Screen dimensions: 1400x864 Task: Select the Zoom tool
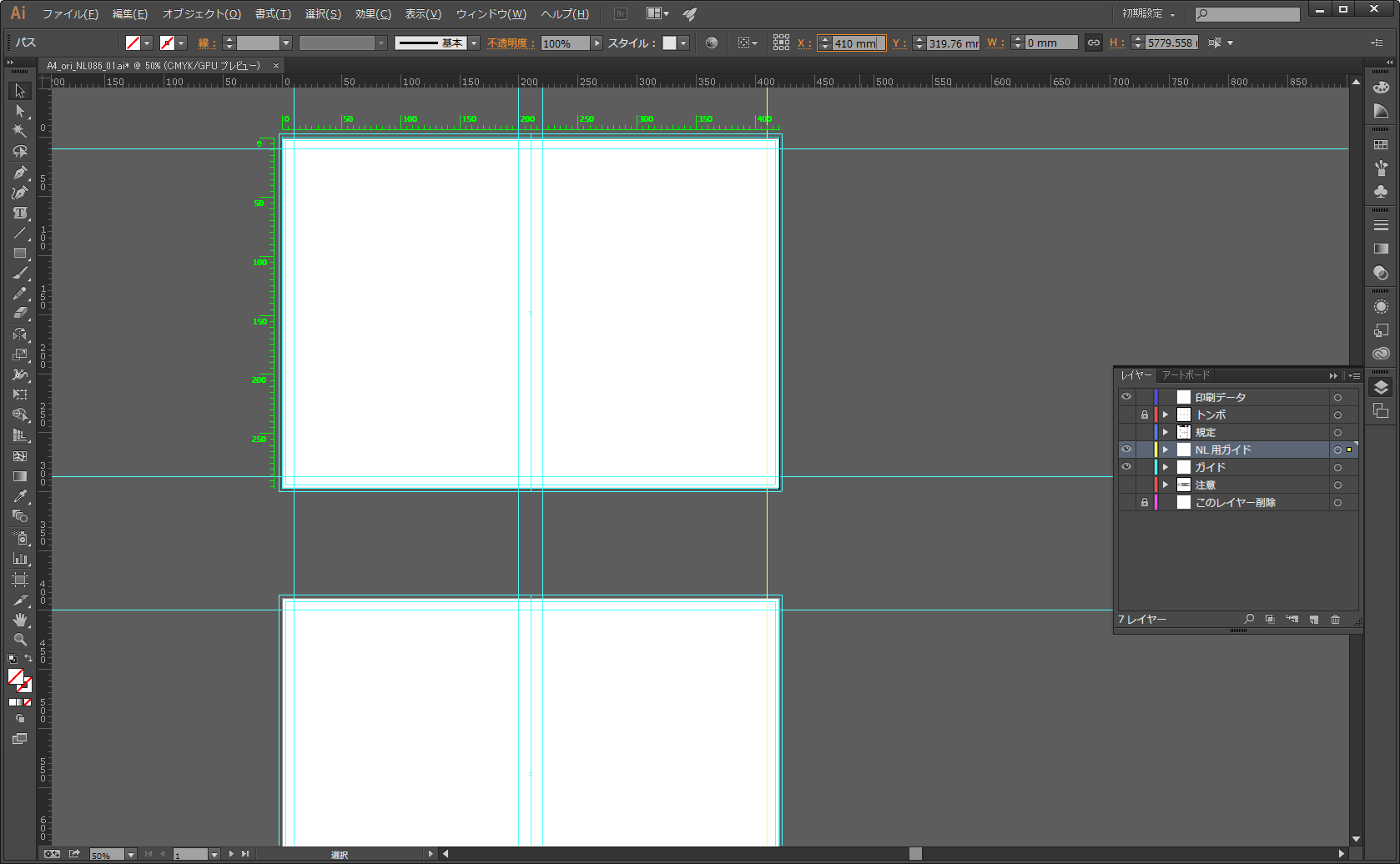(x=20, y=640)
